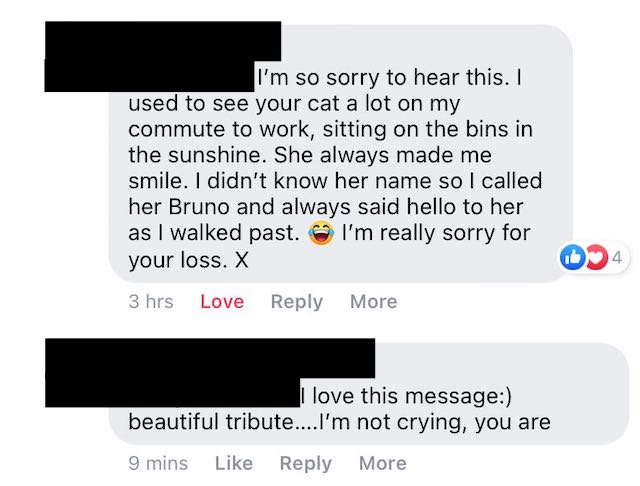Screen dimensions: 640x486
Task: Click the text 'I love this message:)'
Action: pyautogui.click(x=406, y=396)
